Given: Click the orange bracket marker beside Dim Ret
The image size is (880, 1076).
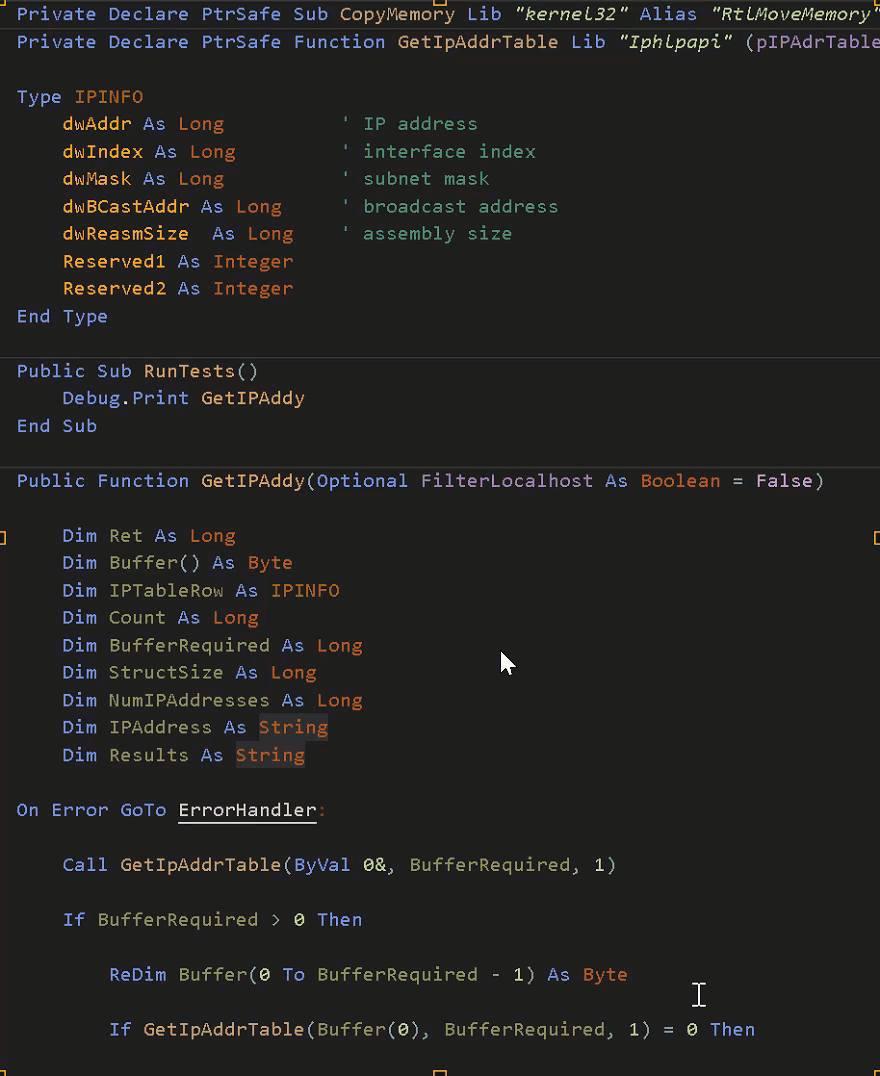Looking at the screenshot, I should tap(4, 537).
